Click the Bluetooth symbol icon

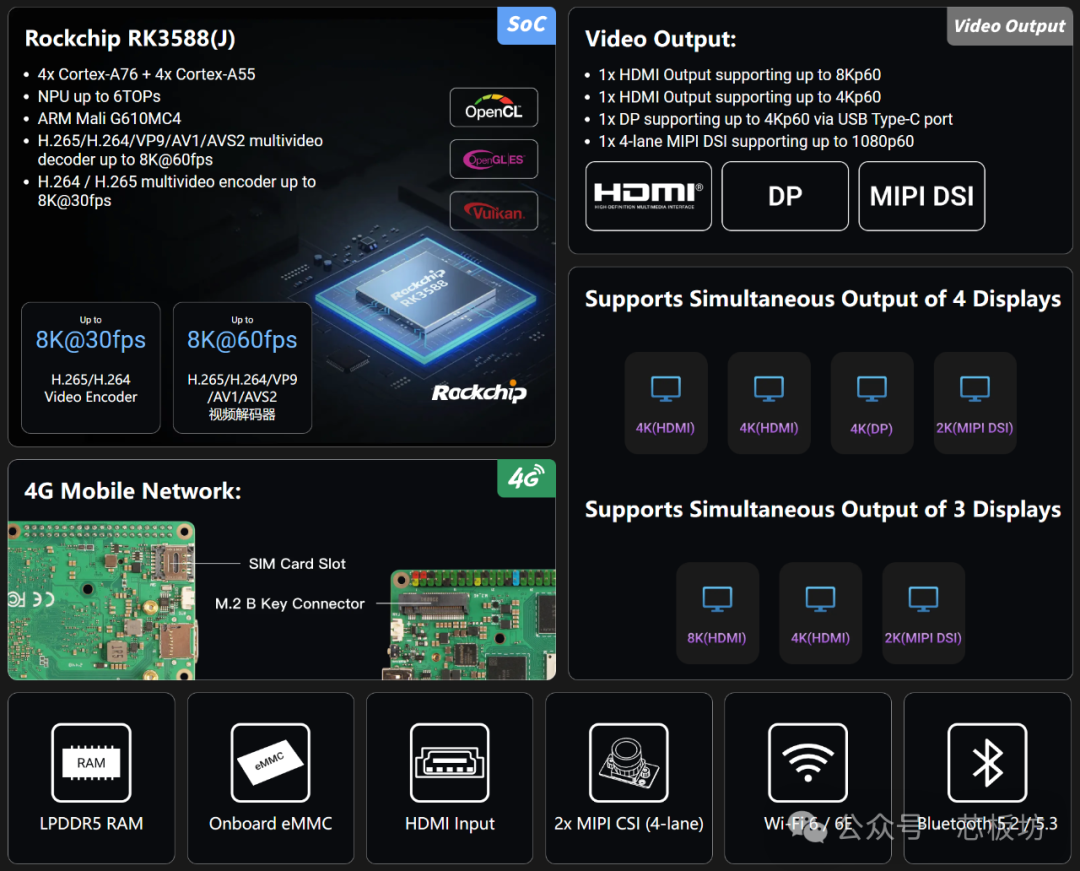point(987,763)
